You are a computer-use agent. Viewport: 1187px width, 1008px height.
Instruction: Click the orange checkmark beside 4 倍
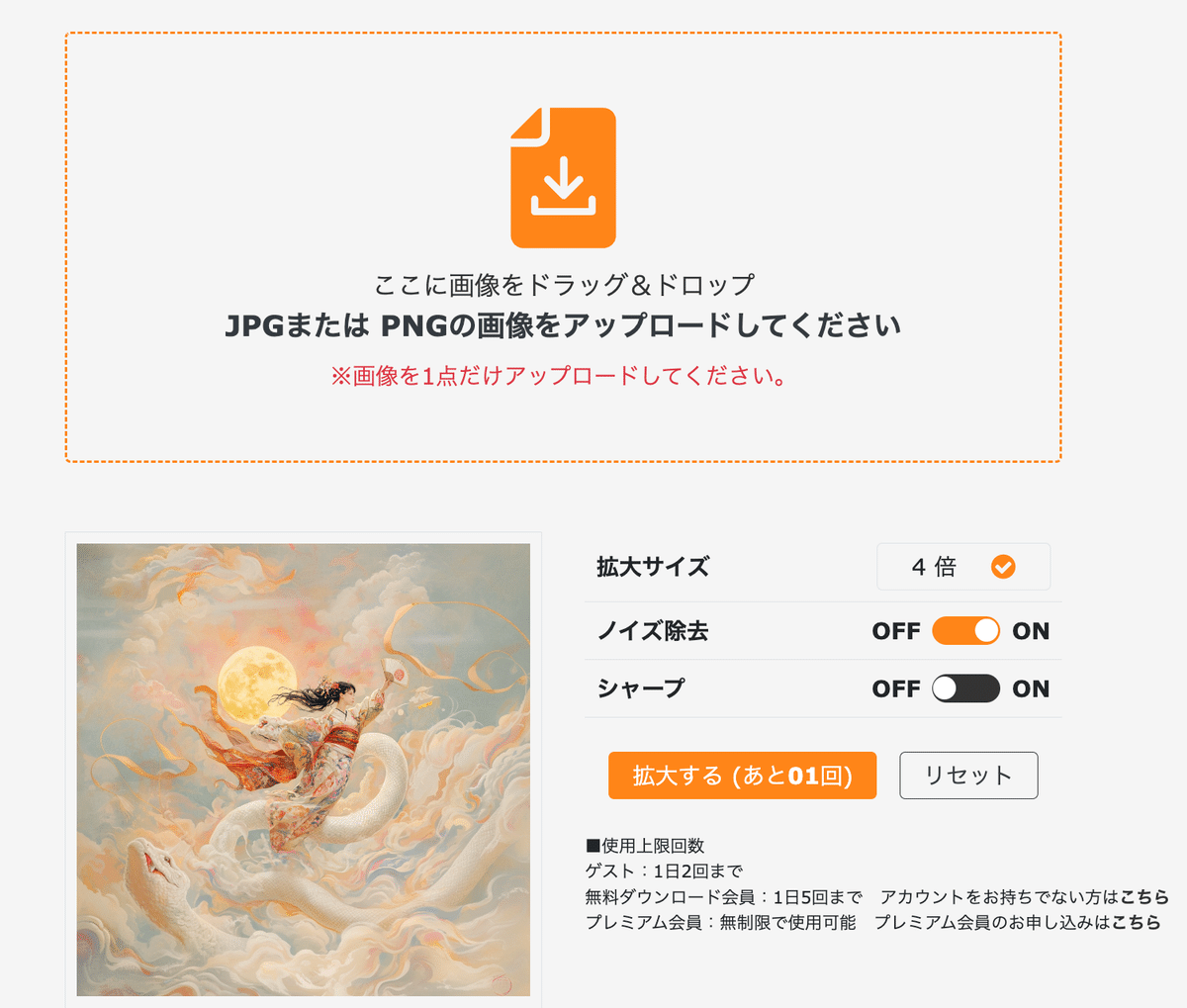(x=1003, y=567)
